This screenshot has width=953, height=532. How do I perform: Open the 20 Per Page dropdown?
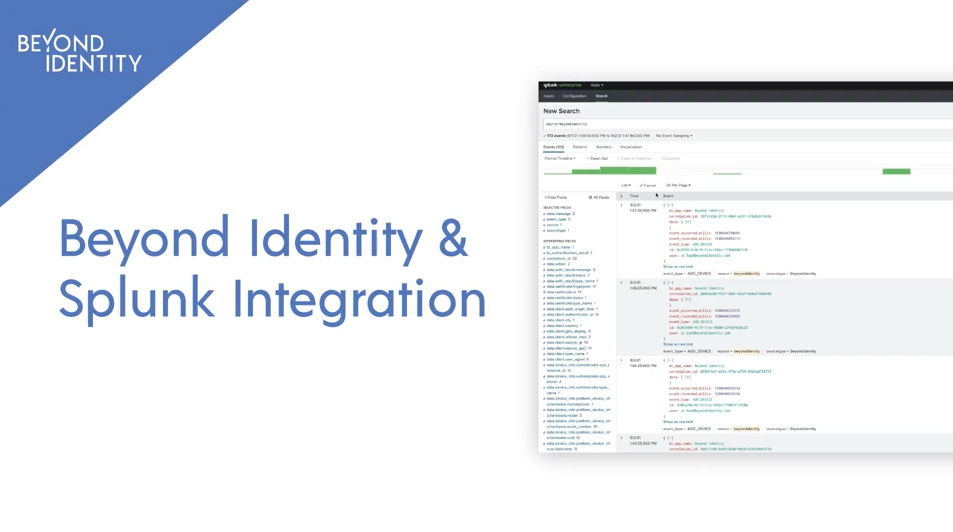(x=678, y=185)
